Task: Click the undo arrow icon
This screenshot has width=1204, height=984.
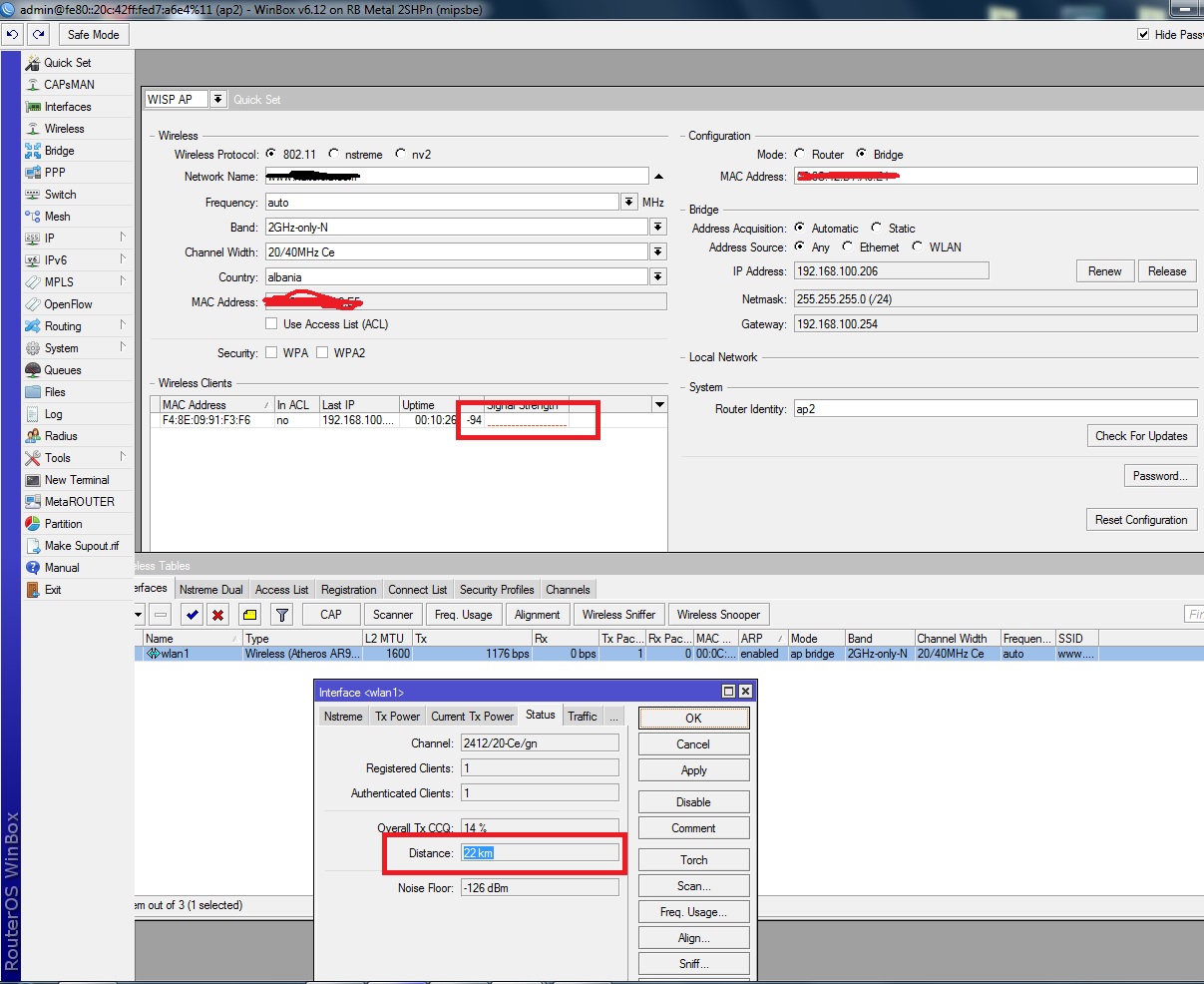Action: pyautogui.click(x=12, y=35)
